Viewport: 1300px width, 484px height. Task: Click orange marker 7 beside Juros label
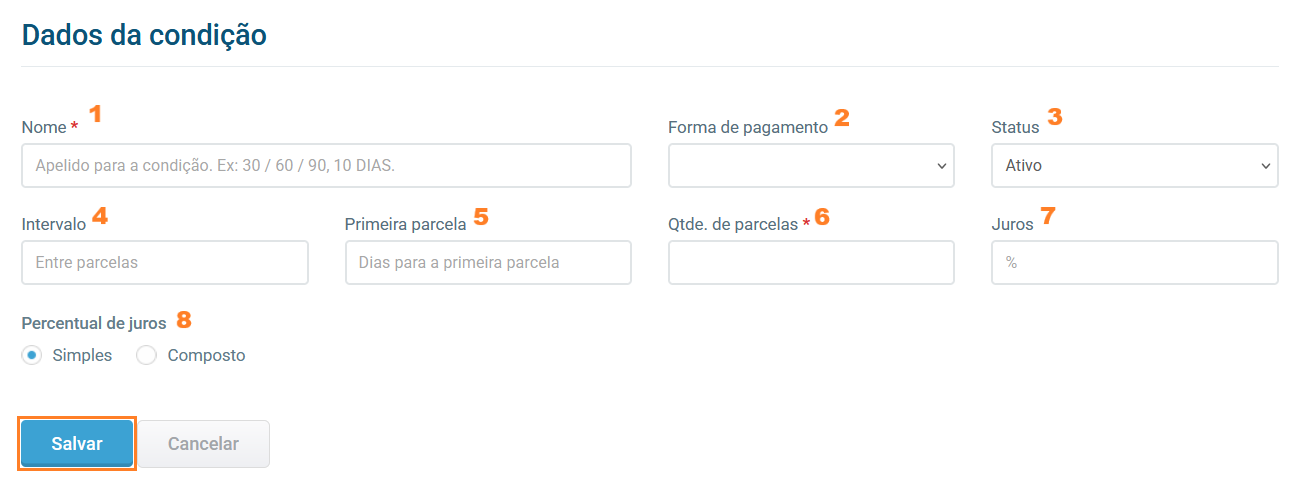click(1048, 215)
